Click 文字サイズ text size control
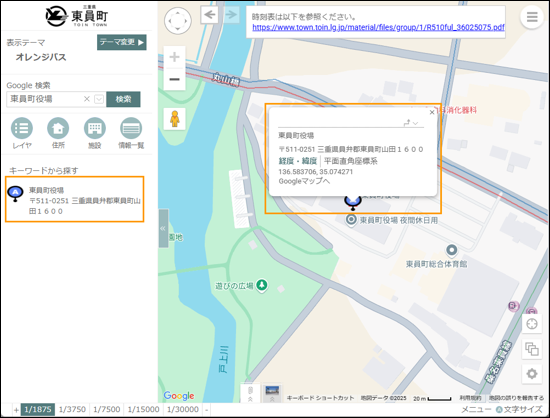This screenshot has height=418, width=550. tap(519, 409)
